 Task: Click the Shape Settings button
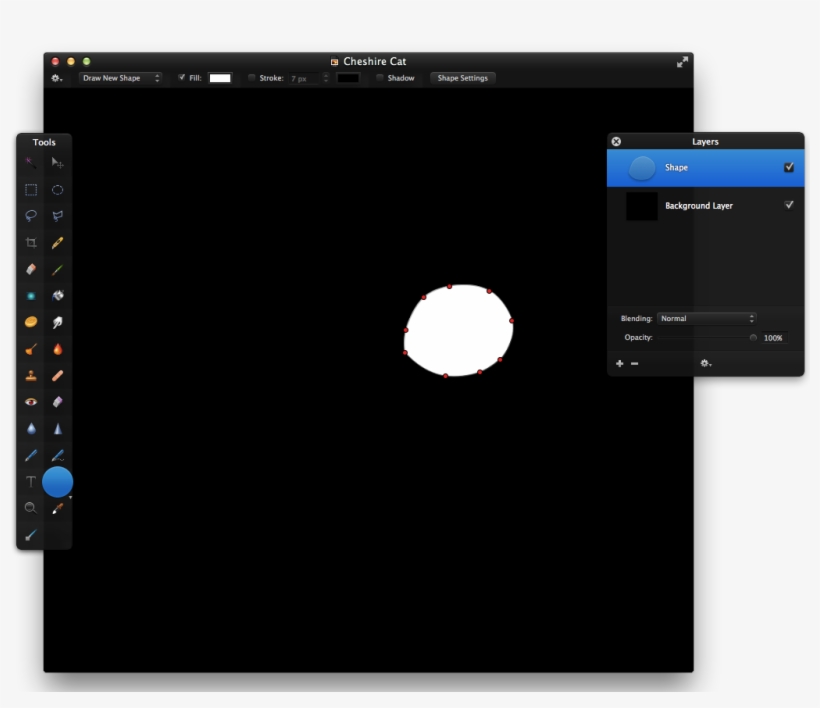pyautogui.click(x=462, y=78)
